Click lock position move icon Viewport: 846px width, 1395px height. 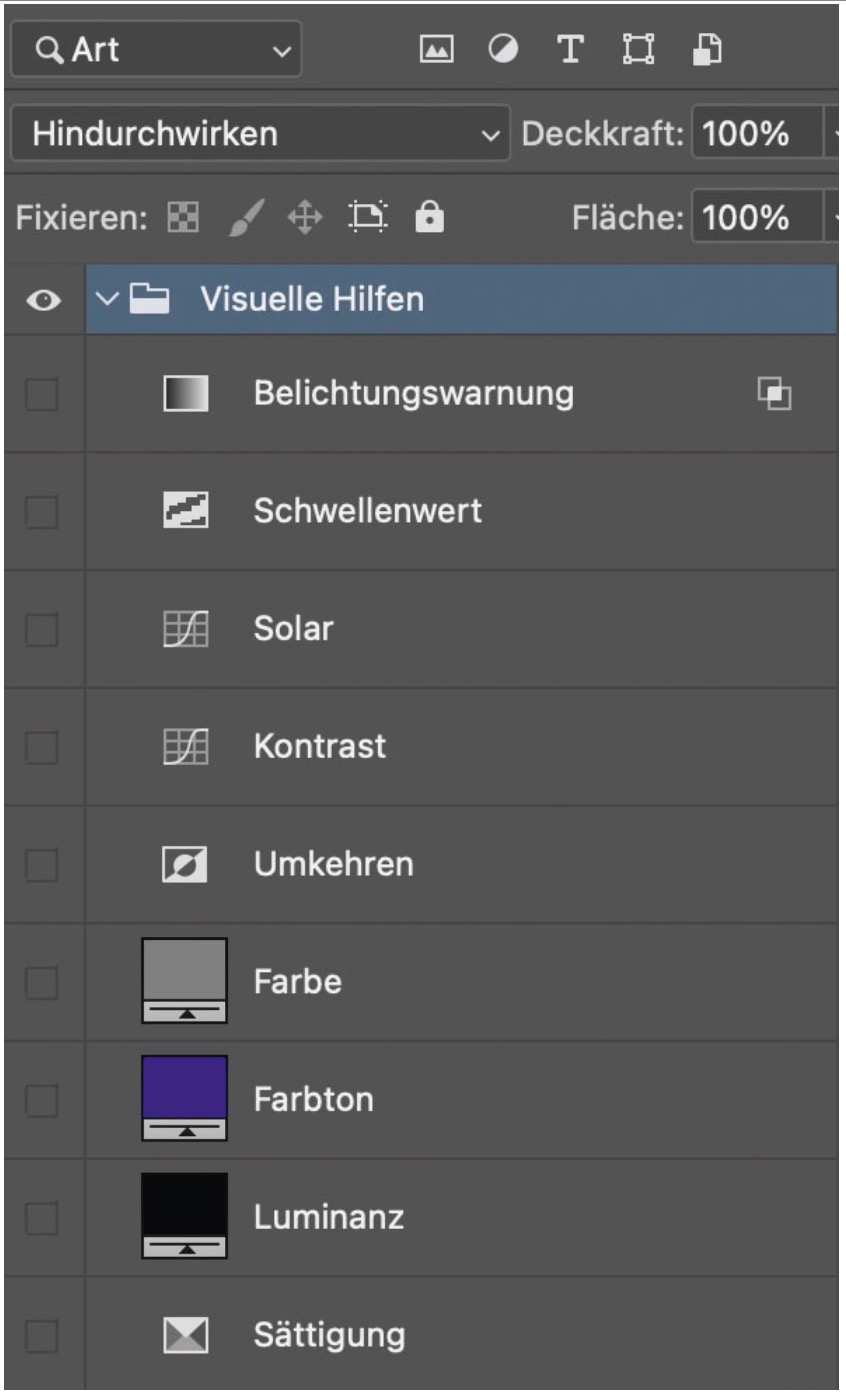click(304, 217)
